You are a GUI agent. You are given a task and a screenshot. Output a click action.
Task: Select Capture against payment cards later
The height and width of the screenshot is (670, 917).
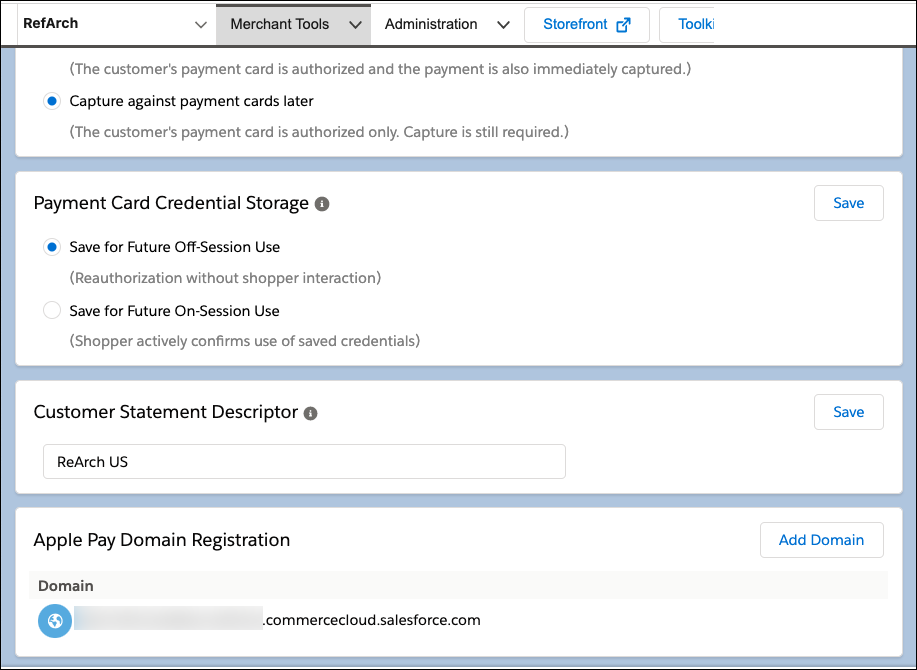(51, 100)
